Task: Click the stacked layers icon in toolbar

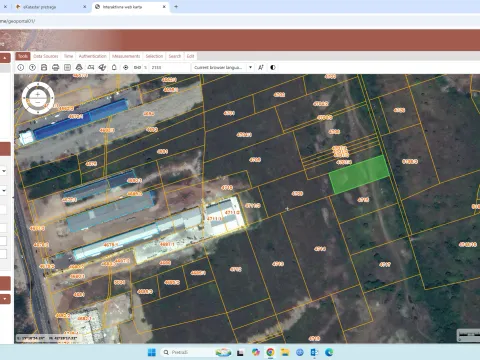Action: pos(79,67)
